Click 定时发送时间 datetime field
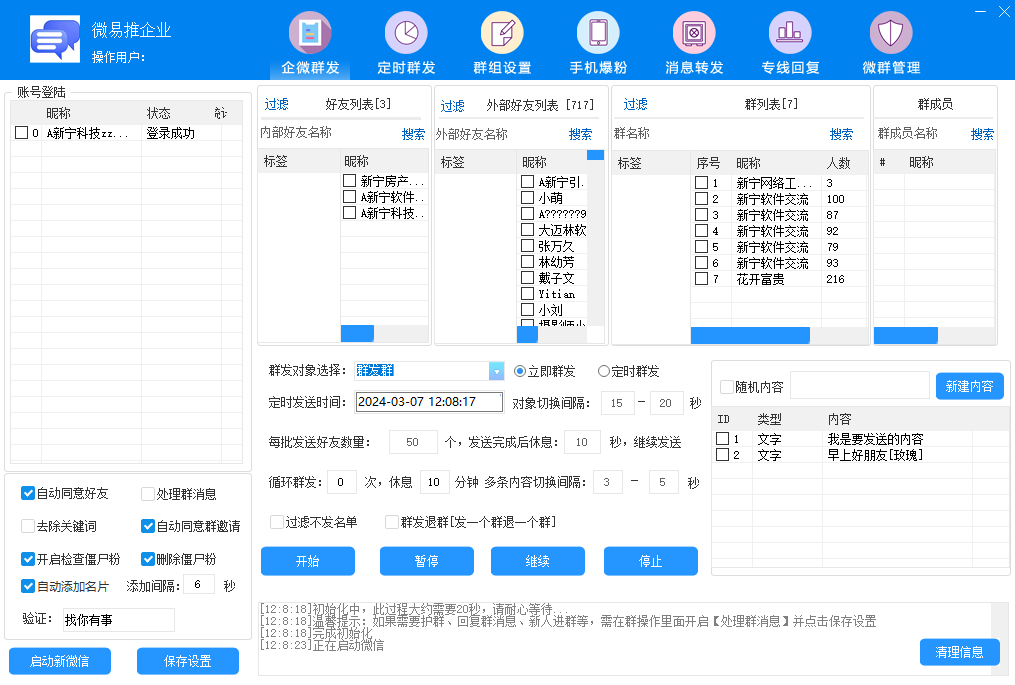 click(429, 402)
